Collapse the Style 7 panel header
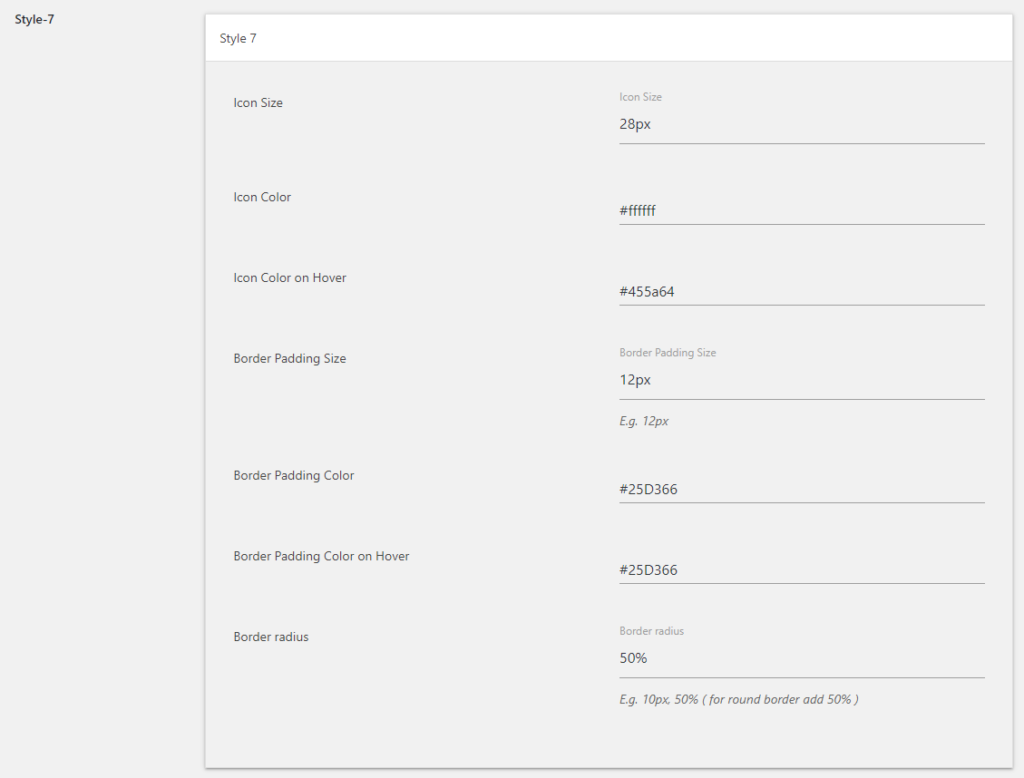Viewport: 1024px width, 778px height. coord(608,38)
